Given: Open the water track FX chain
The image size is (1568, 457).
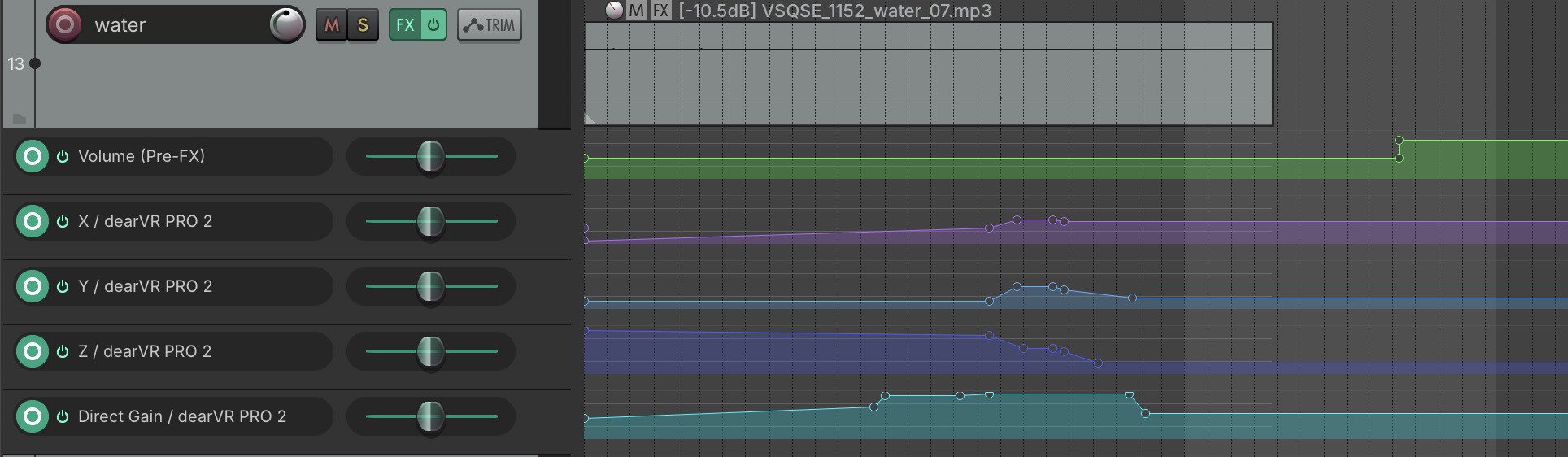Looking at the screenshot, I should pyautogui.click(x=404, y=24).
